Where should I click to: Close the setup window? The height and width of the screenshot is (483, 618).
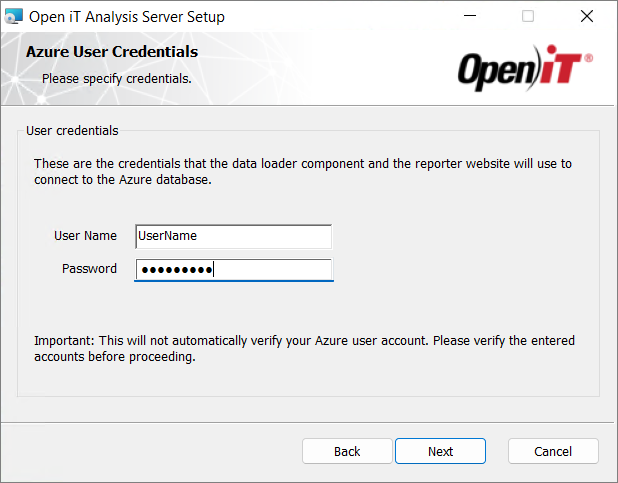pyautogui.click(x=587, y=16)
